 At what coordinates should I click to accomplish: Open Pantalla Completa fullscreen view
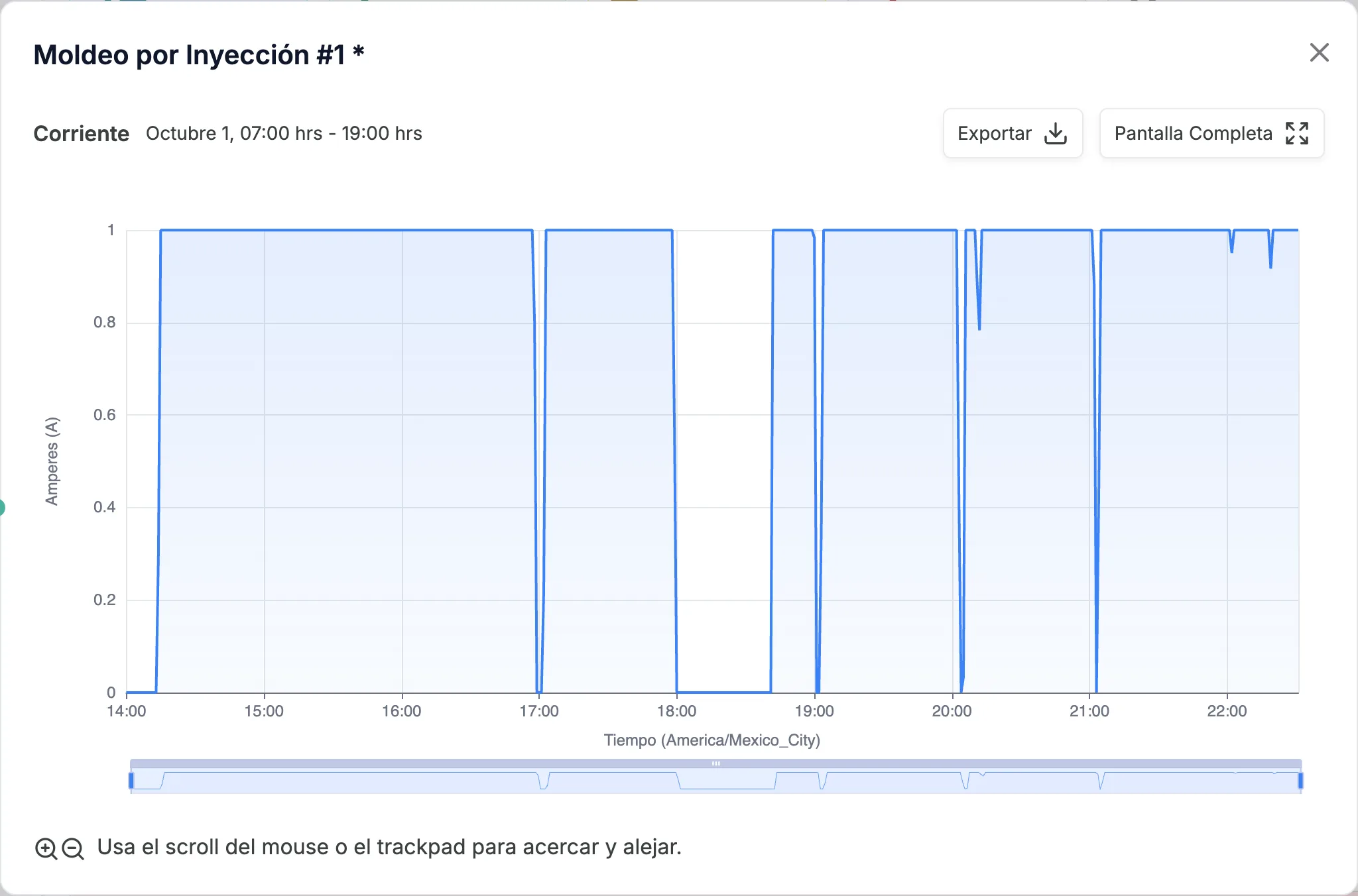click(x=1211, y=133)
